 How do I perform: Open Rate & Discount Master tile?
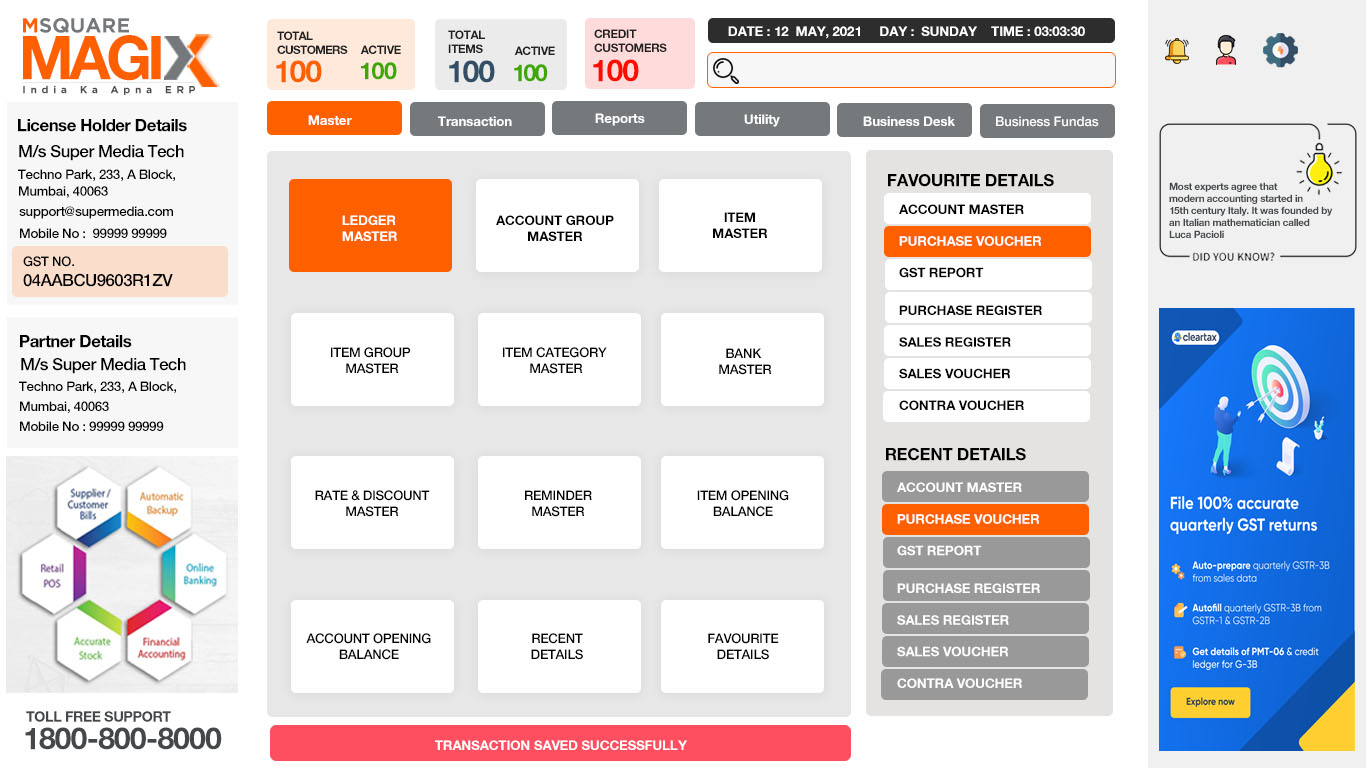[372, 503]
